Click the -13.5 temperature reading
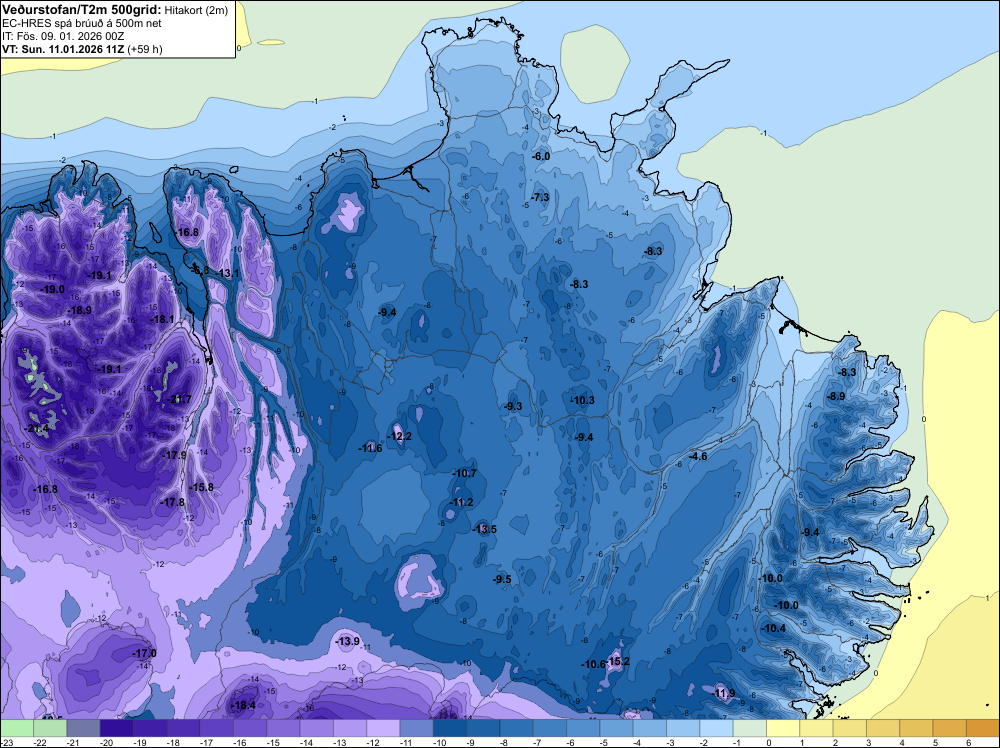Image resolution: width=1000 pixels, height=748 pixels. (485, 529)
